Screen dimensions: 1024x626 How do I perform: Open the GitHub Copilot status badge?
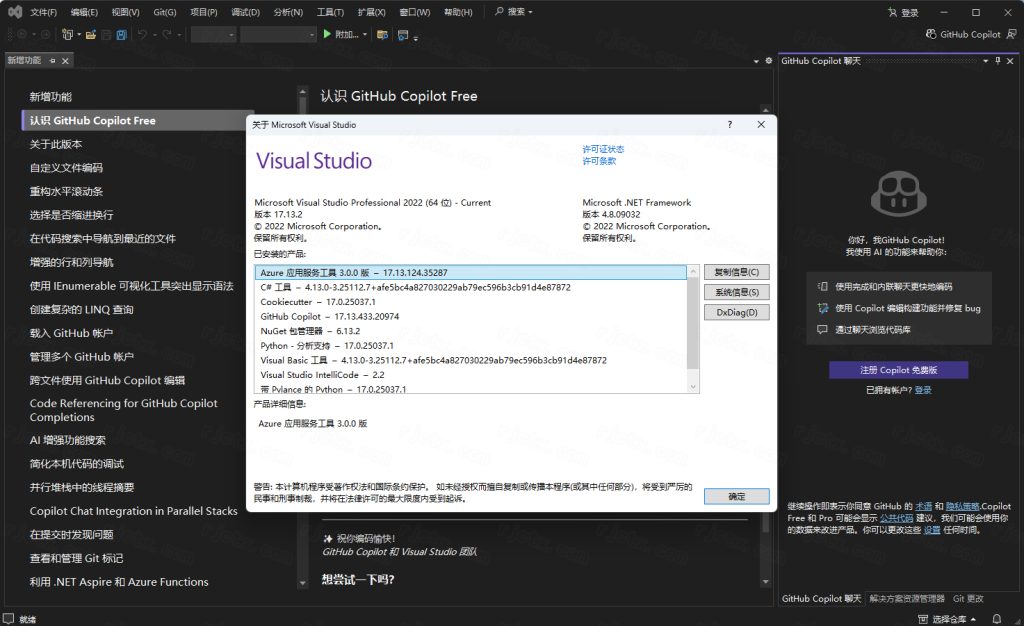click(964, 34)
